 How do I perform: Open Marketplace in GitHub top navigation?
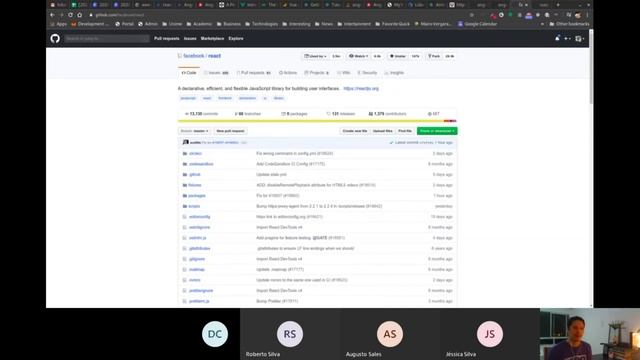click(x=212, y=38)
